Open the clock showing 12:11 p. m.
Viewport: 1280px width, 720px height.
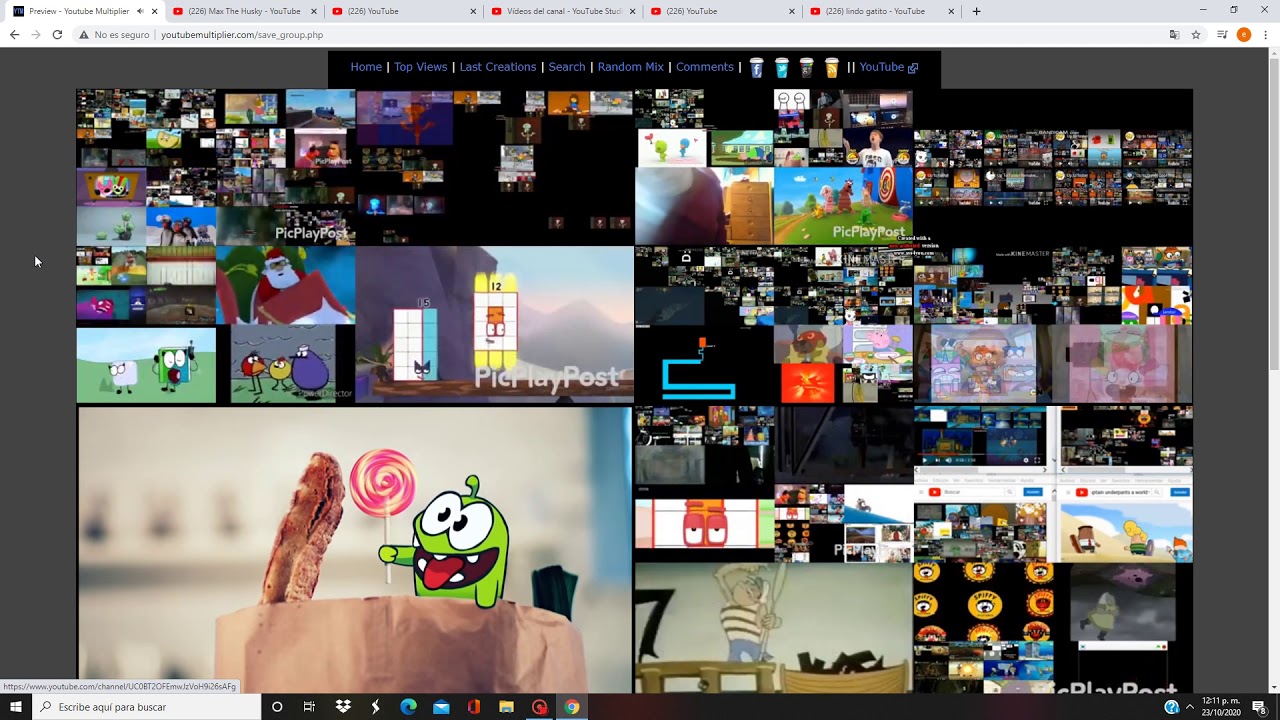click(x=1220, y=707)
